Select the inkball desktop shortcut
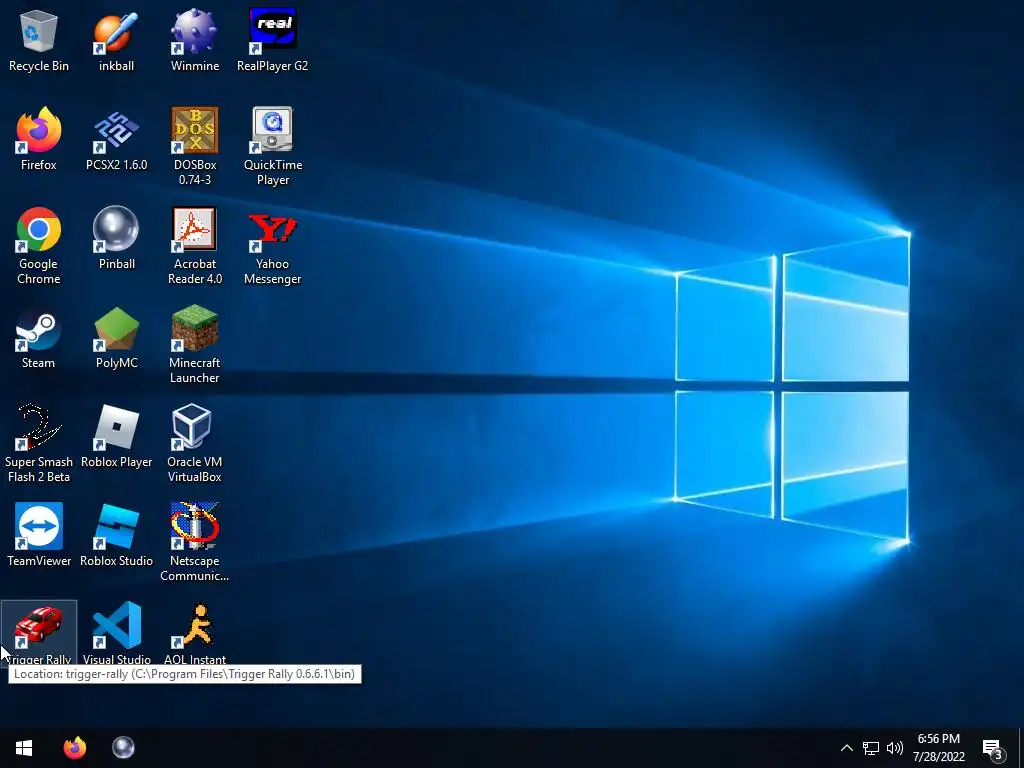 pos(116,40)
